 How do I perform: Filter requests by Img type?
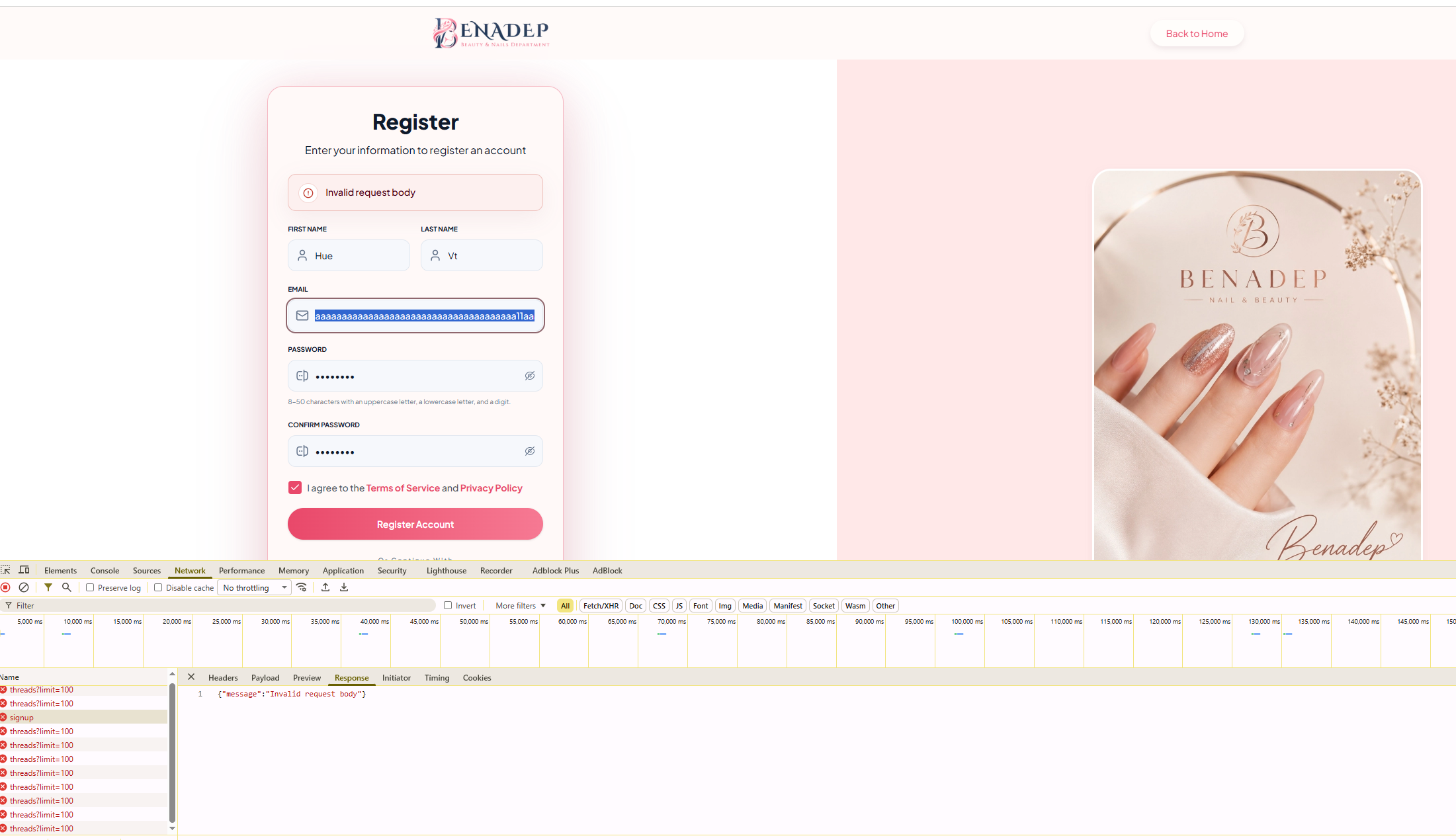coord(725,606)
